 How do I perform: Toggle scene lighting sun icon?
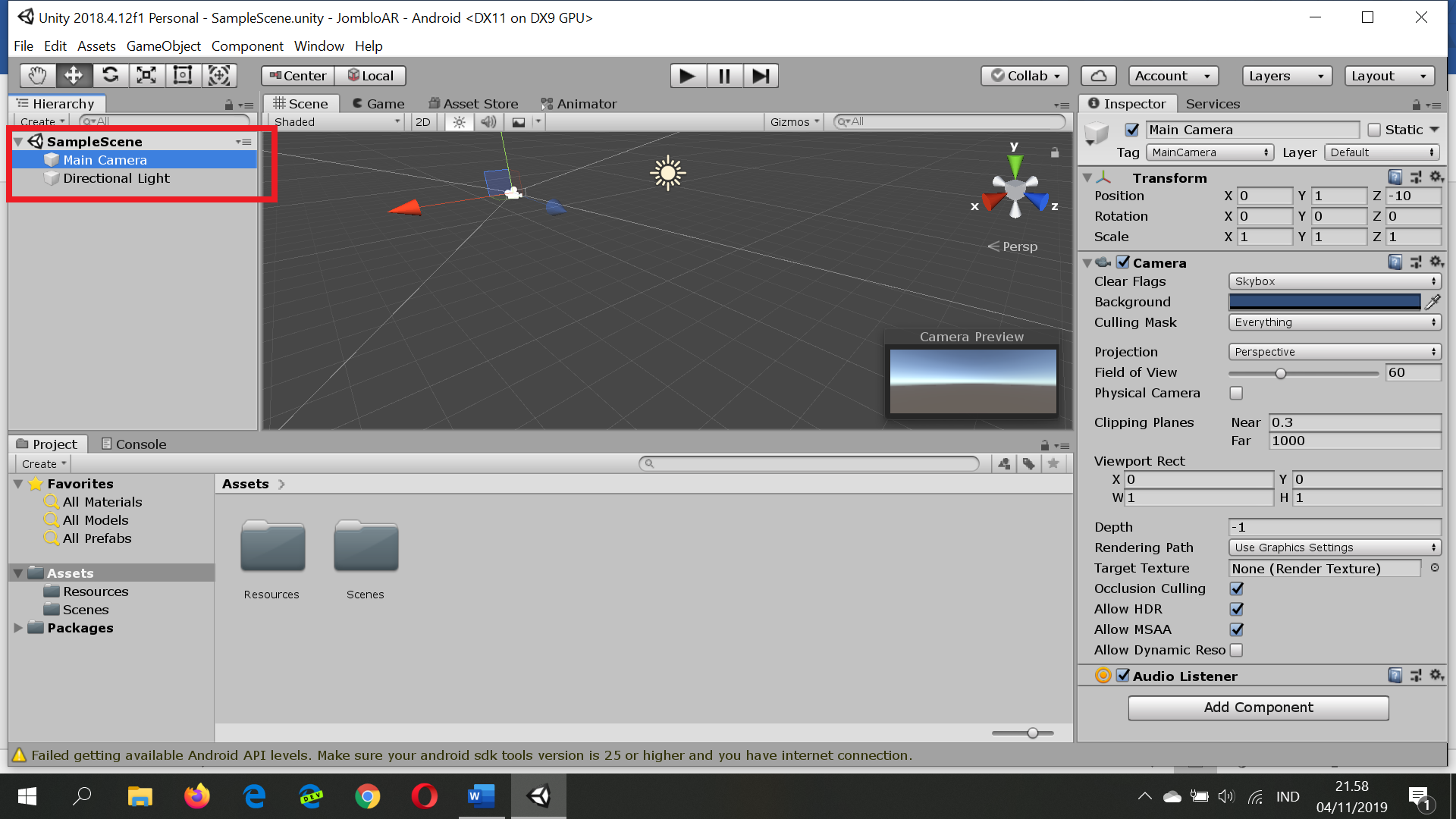pos(460,122)
